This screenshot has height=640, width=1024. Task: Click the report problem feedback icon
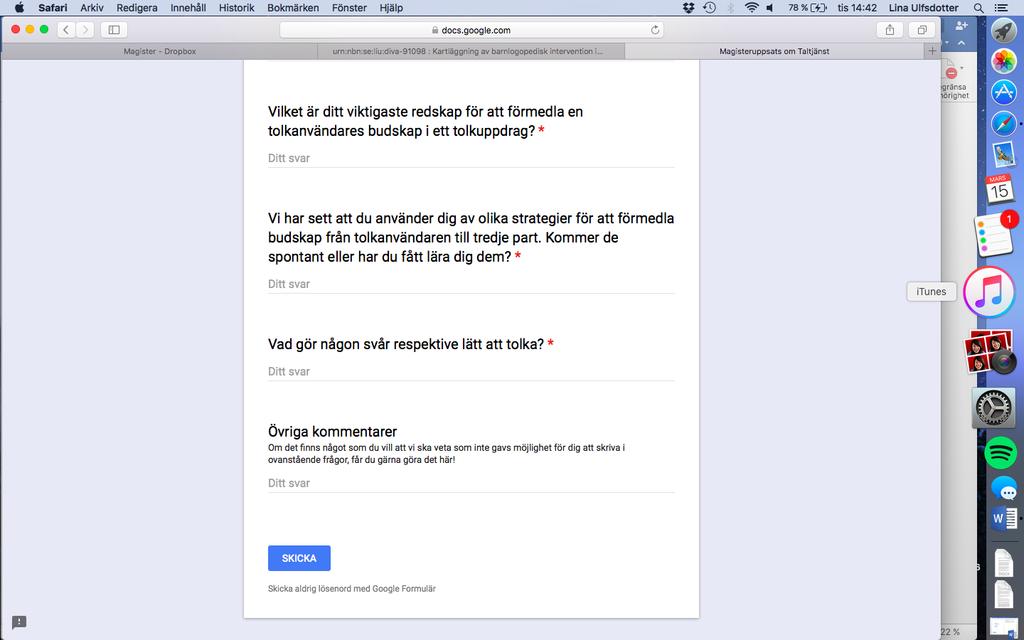click(19, 622)
